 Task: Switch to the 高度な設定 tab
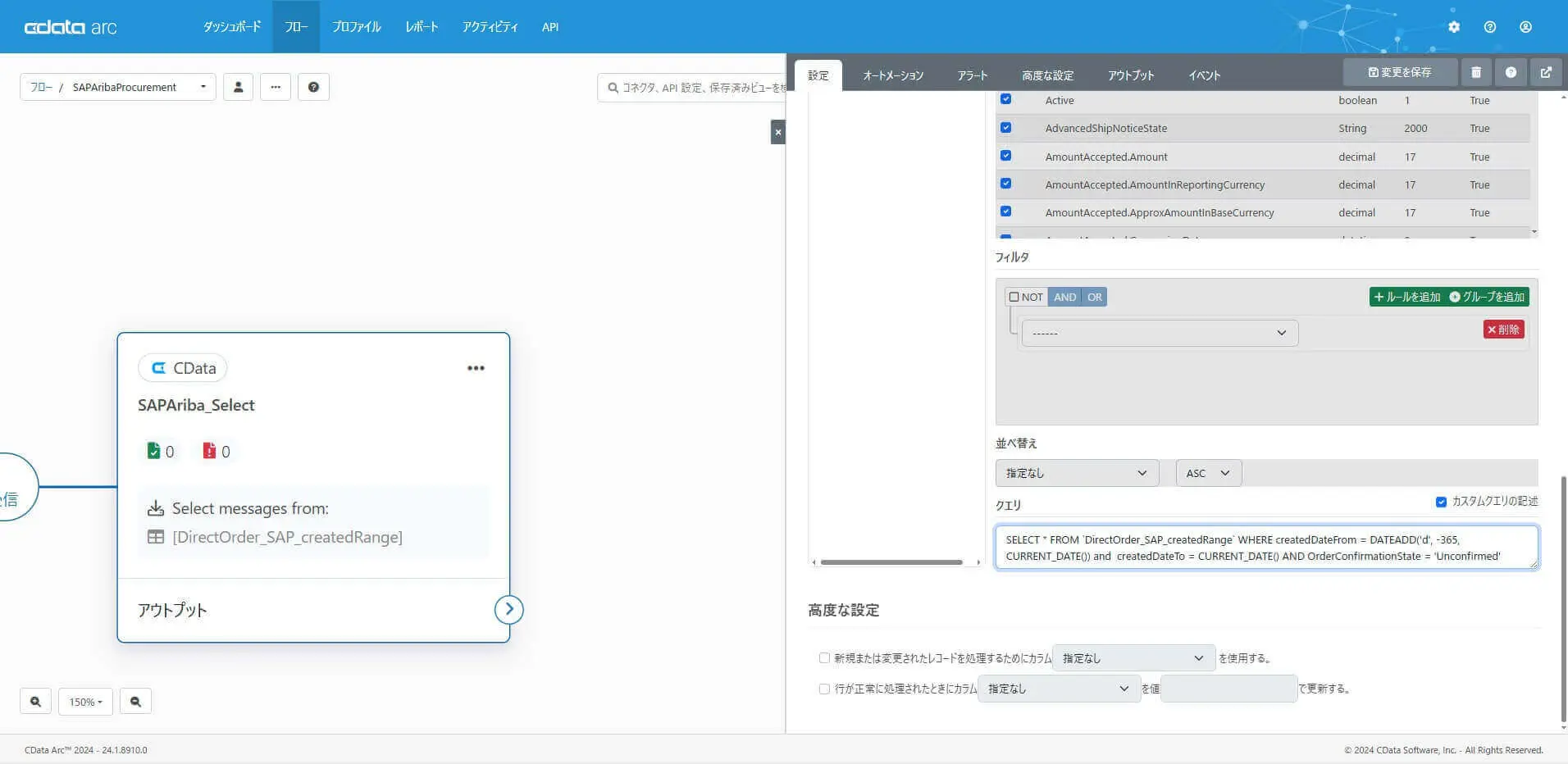1047,75
